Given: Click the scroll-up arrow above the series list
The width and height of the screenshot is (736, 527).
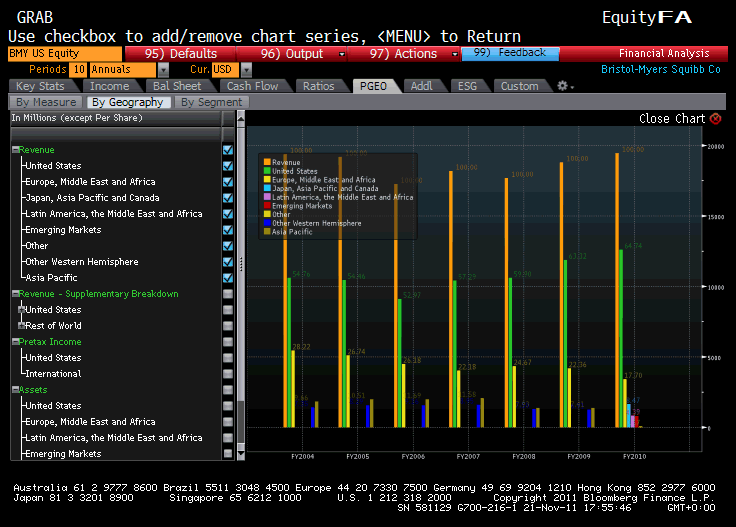Looking at the screenshot, I should [x=240, y=117].
